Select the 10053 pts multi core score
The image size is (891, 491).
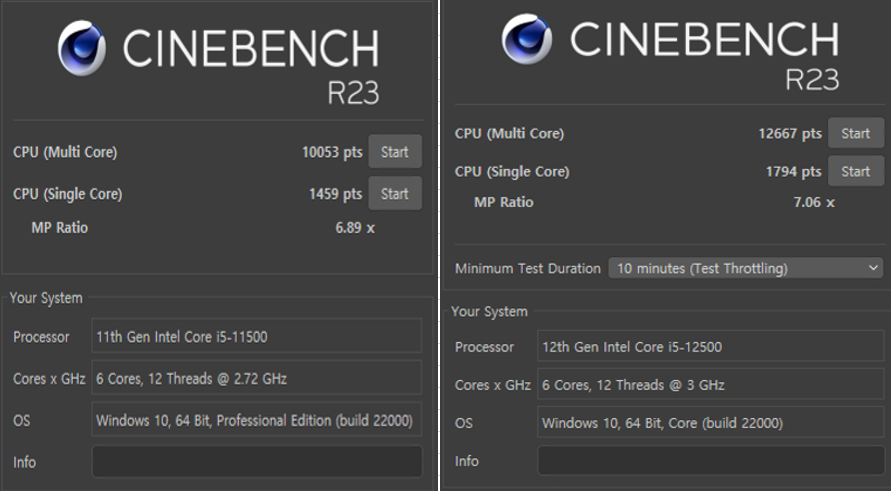pos(332,152)
